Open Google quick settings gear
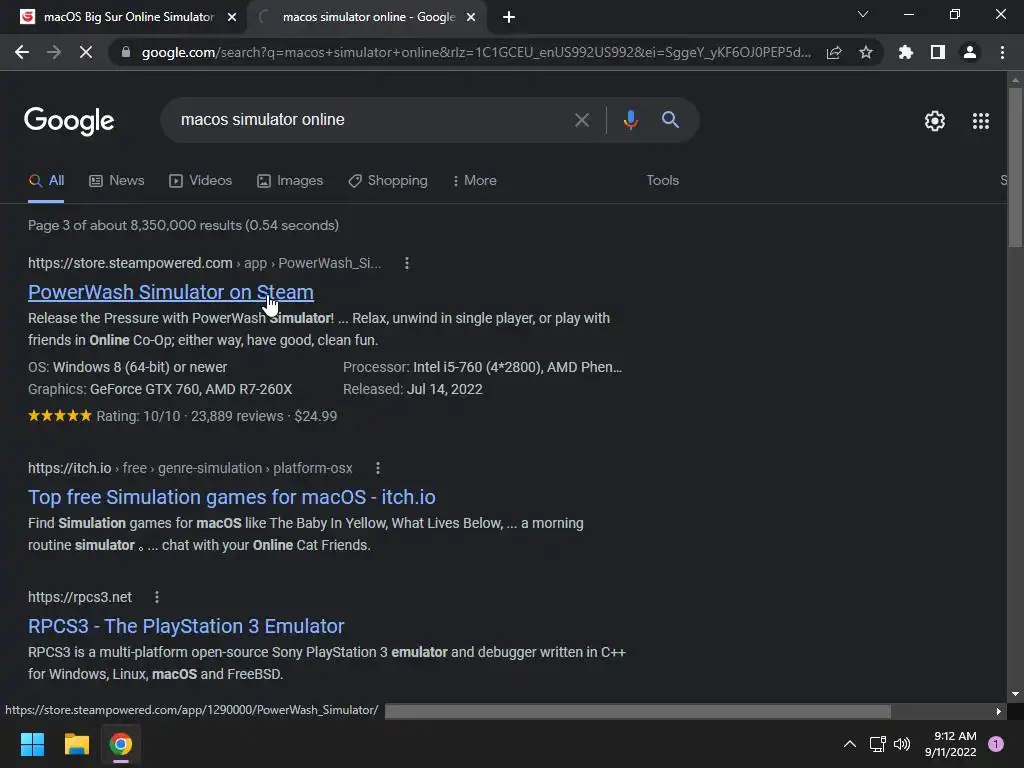The width and height of the screenshot is (1024, 768). click(935, 121)
